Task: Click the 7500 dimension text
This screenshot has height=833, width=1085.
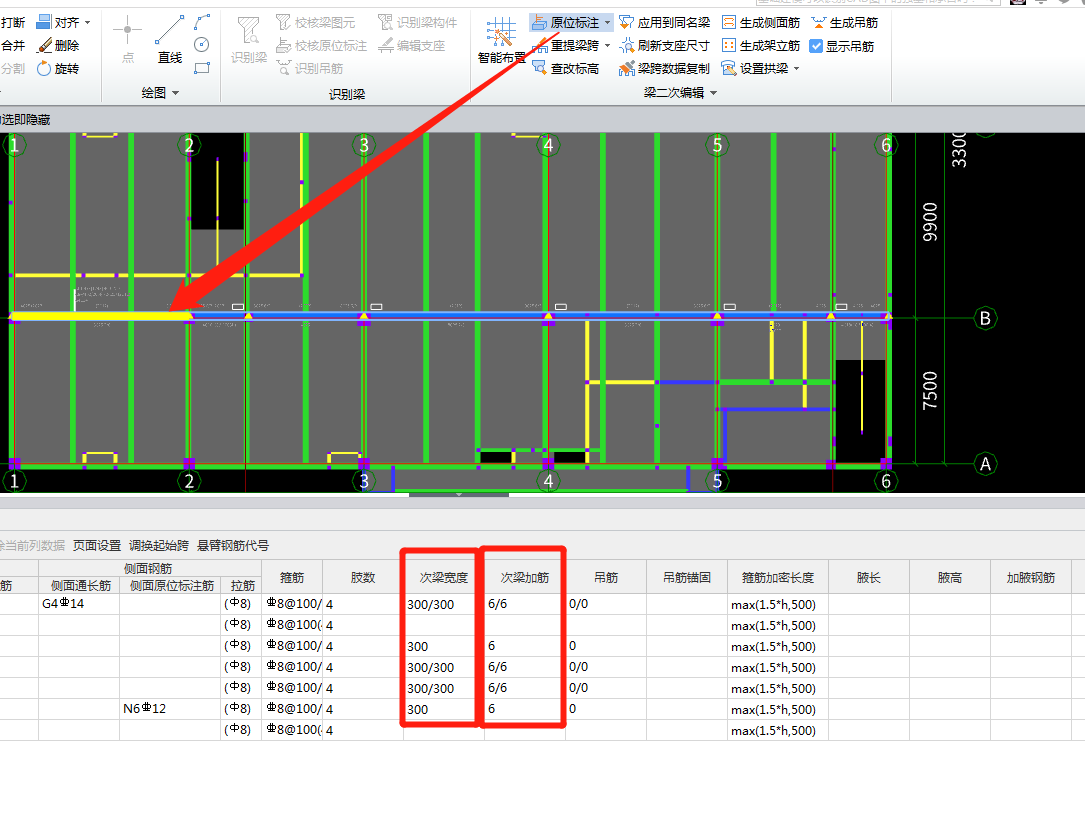Action: 930,390
